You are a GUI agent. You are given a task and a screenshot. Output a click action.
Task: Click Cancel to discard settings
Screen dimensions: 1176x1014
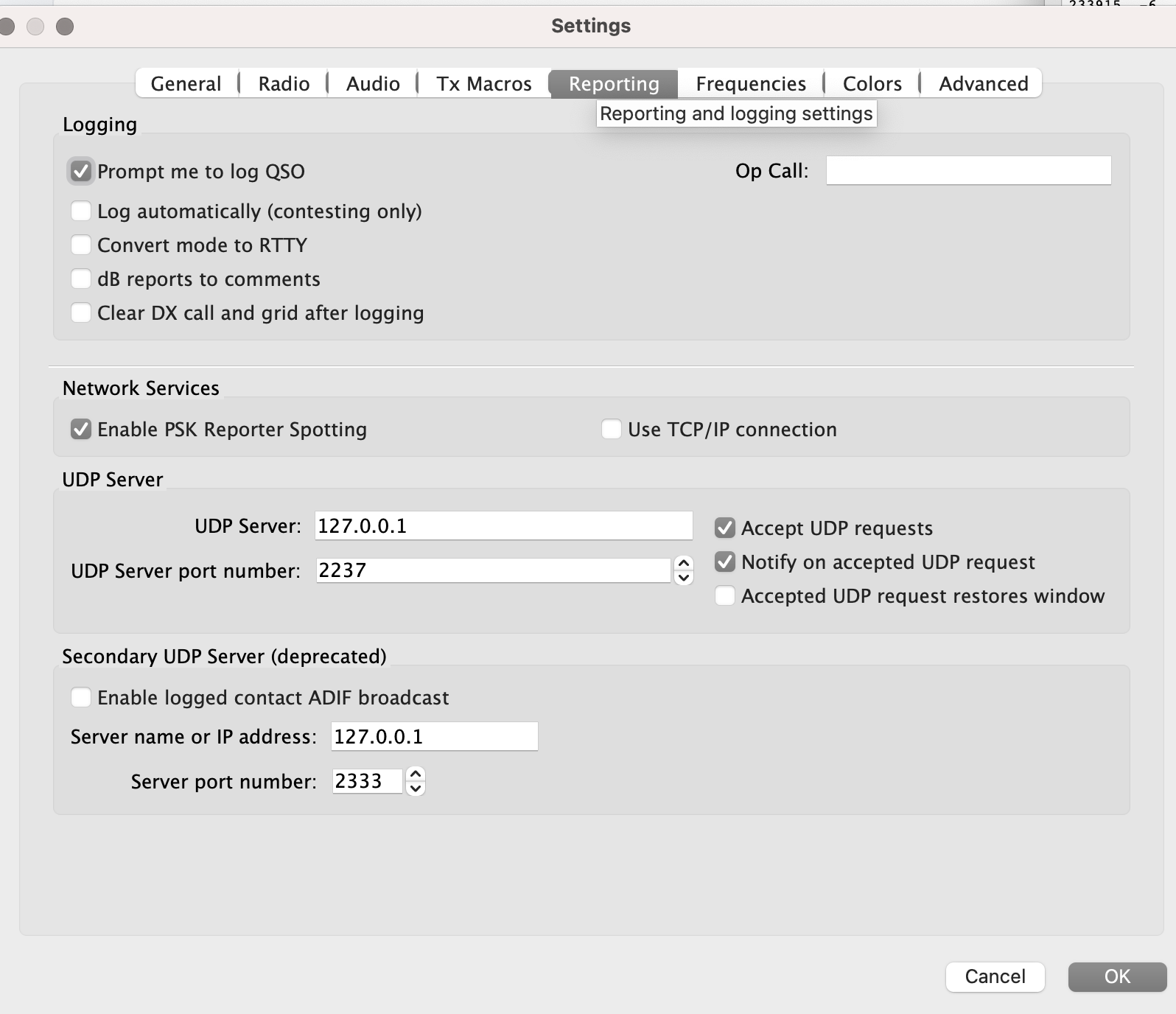(995, 976)
